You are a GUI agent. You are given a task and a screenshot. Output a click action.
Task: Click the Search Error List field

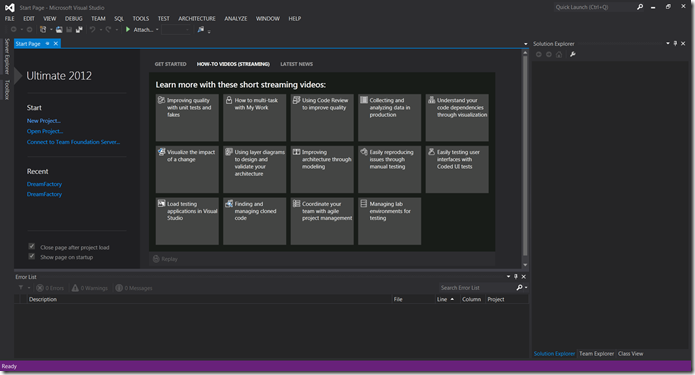tap(477, 288)
